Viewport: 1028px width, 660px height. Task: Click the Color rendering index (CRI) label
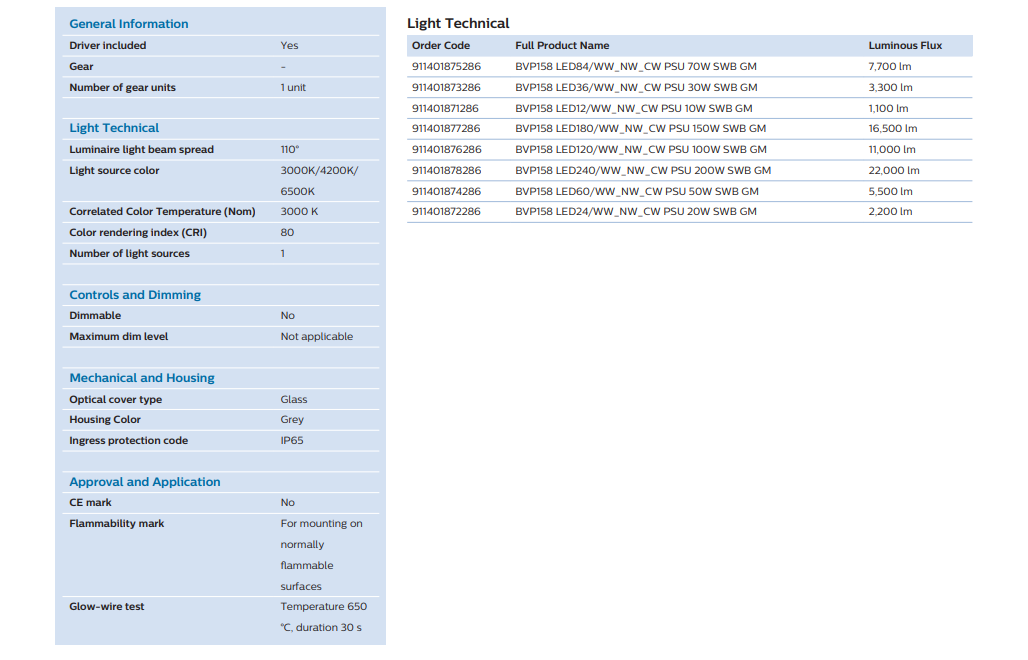pyautogui.click(x=138, y=233)
